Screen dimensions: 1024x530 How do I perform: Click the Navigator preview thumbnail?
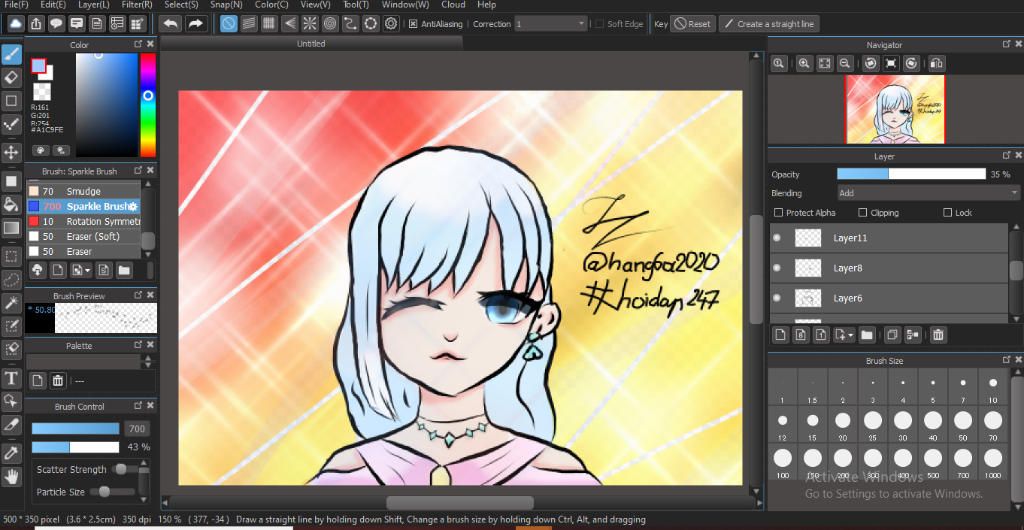[x=895, y=109]
